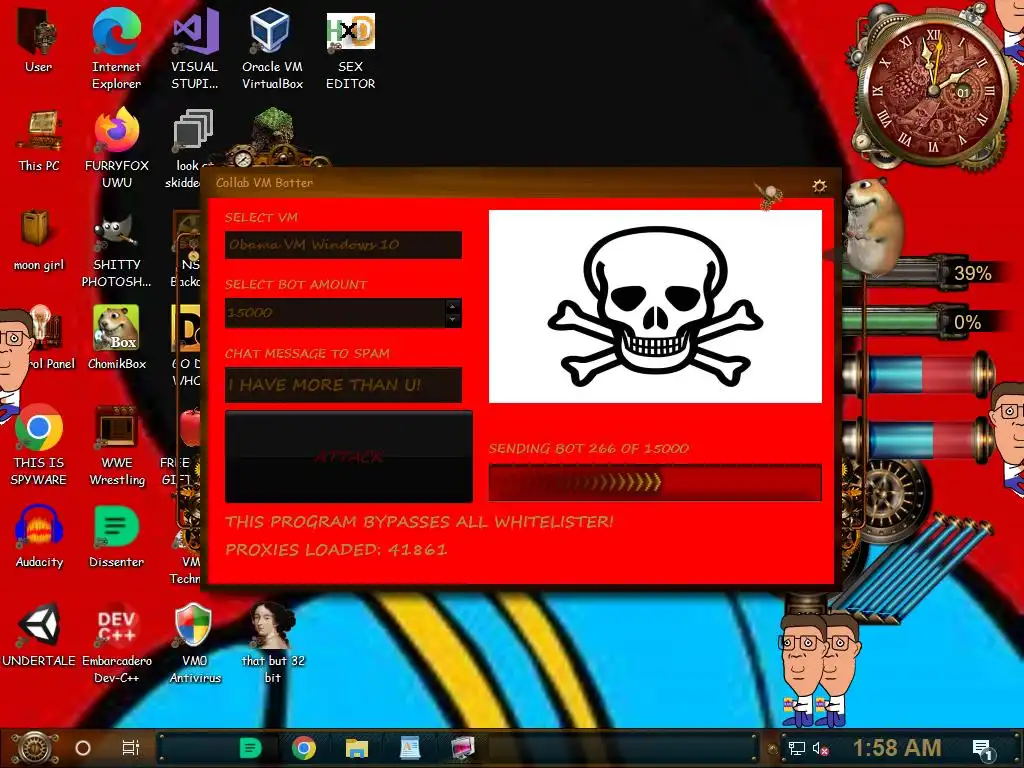Open the FURRYFOX UWU Firefox desktop icon
Image resolution: width=1024 pixels, height=768 pixels.
[x=117, y=148]
